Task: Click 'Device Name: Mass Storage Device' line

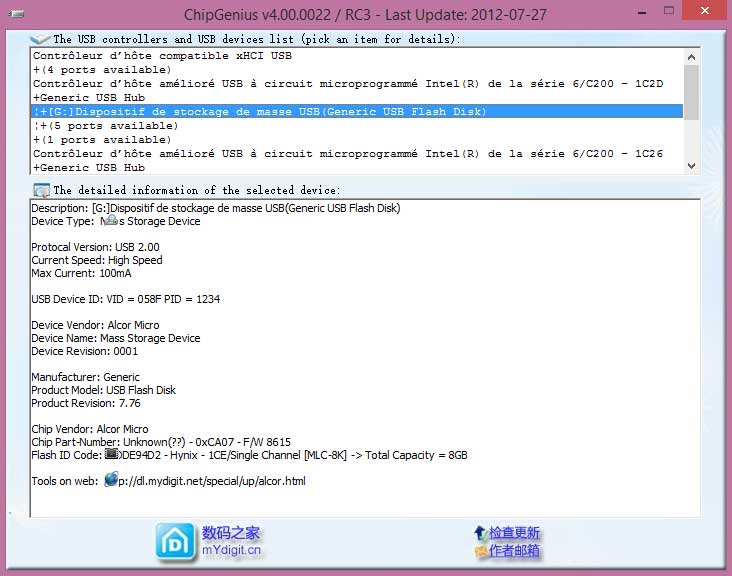Action: pos(116,338)
